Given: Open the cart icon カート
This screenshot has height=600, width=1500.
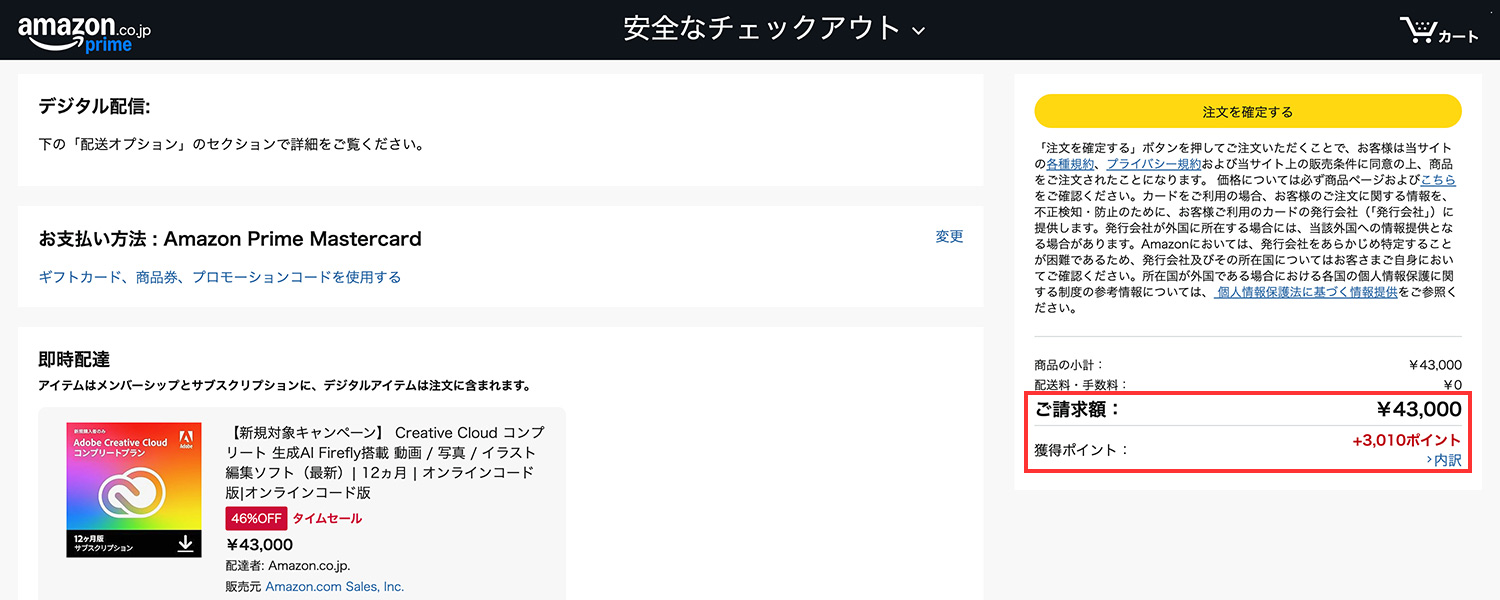Looking at the screenshot, I should [x=1439, y=30].
